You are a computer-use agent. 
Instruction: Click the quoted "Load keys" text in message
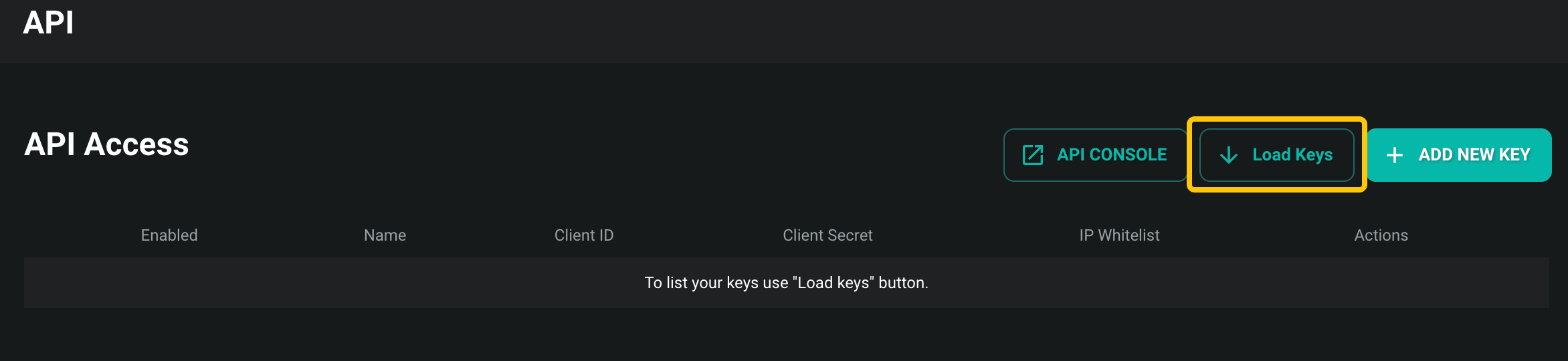(833, 283)
